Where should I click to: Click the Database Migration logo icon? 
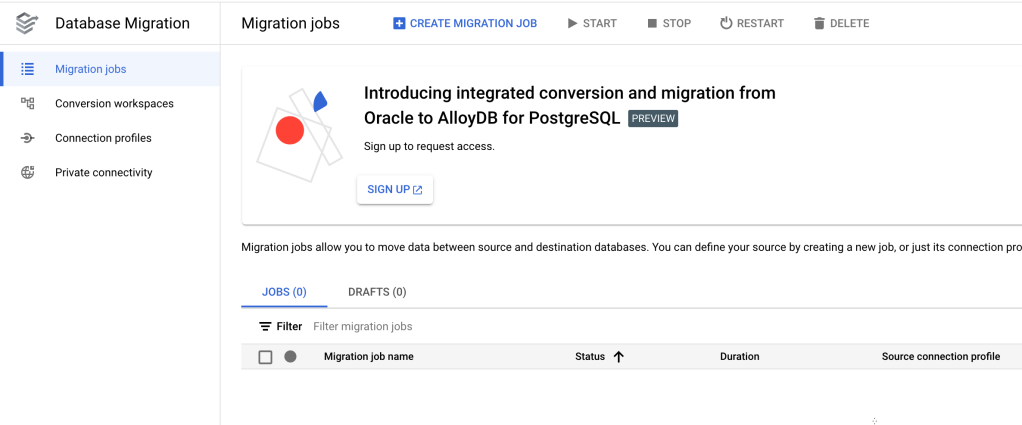point(27,23)
